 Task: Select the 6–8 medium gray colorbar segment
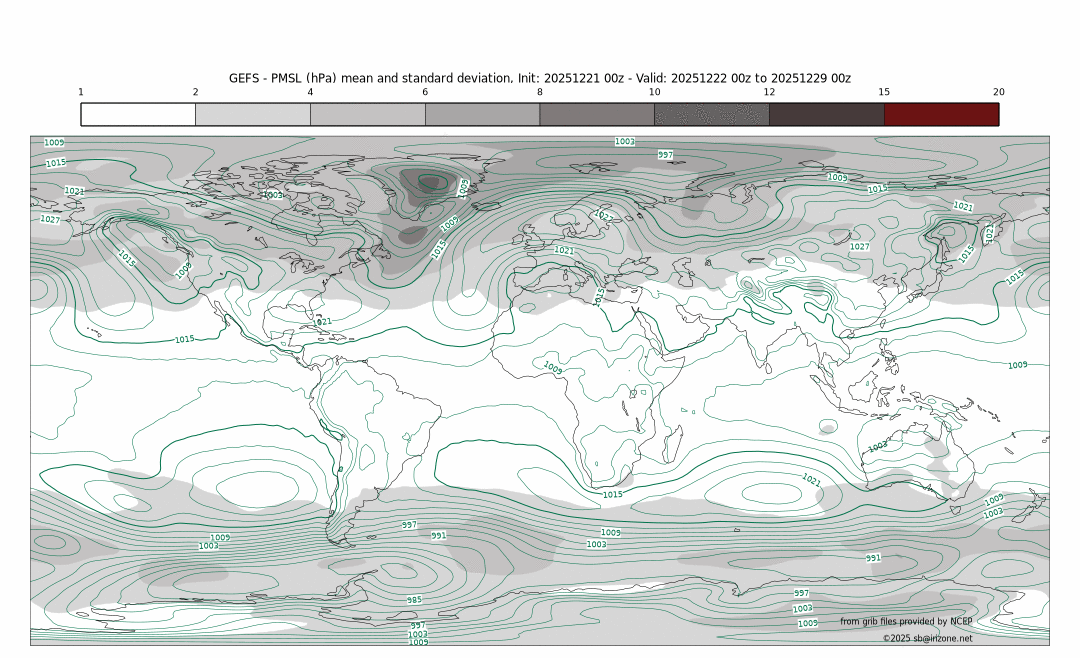click(x=482, y=114)
